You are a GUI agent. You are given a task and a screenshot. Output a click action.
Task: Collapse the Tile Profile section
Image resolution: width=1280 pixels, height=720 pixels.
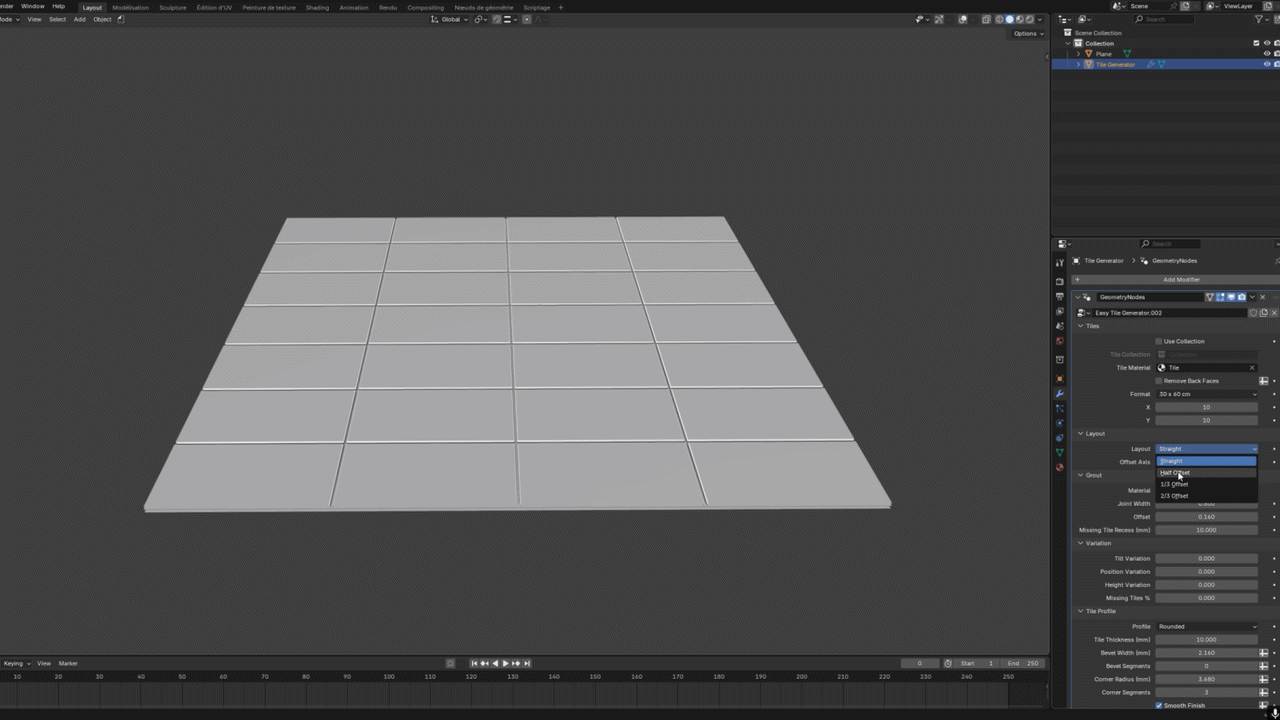pyautogui.click(x=1081, y=611)
